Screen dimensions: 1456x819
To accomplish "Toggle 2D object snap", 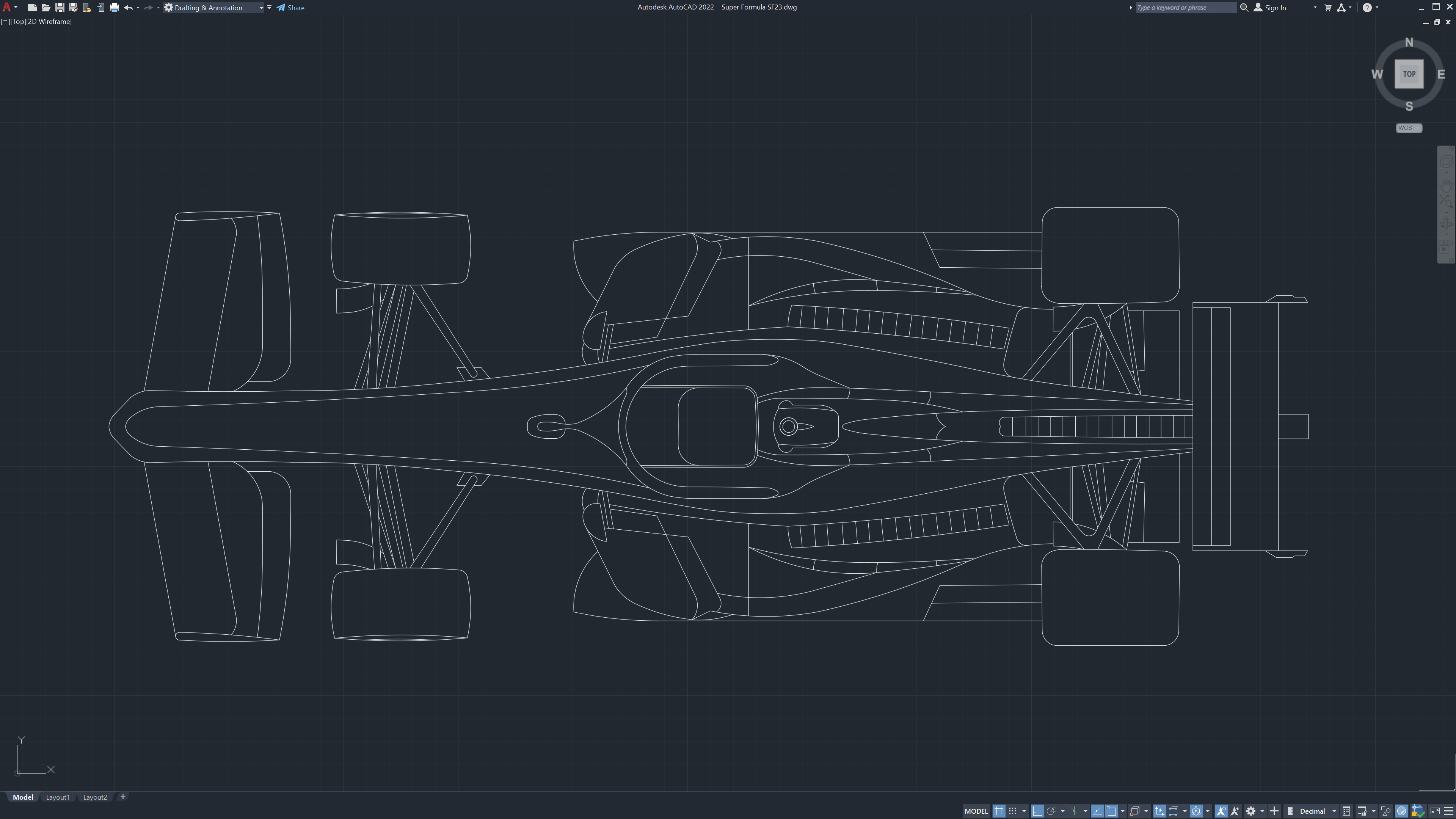I will 1111,811.
